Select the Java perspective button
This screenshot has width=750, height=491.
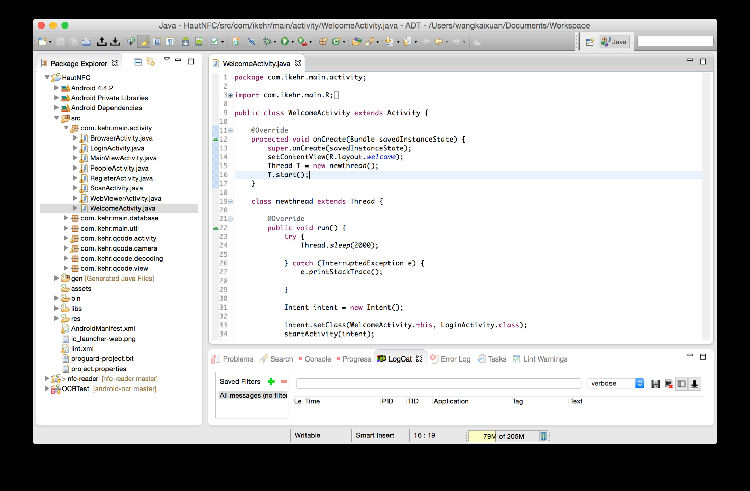tap(616, 41)
